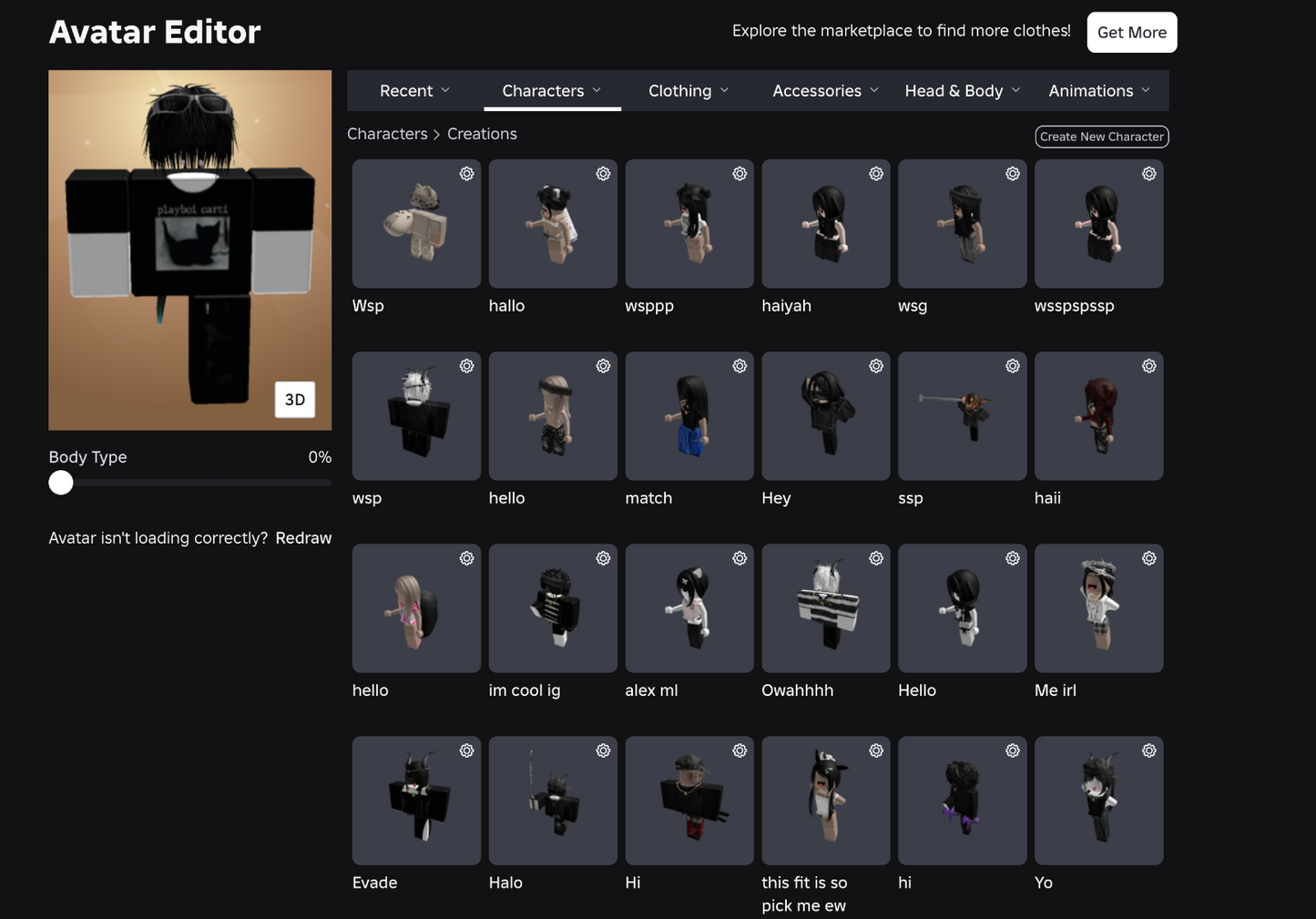Click the gear icon on "haiyah"
The image size is (1316, 919).
pos(876,173)
